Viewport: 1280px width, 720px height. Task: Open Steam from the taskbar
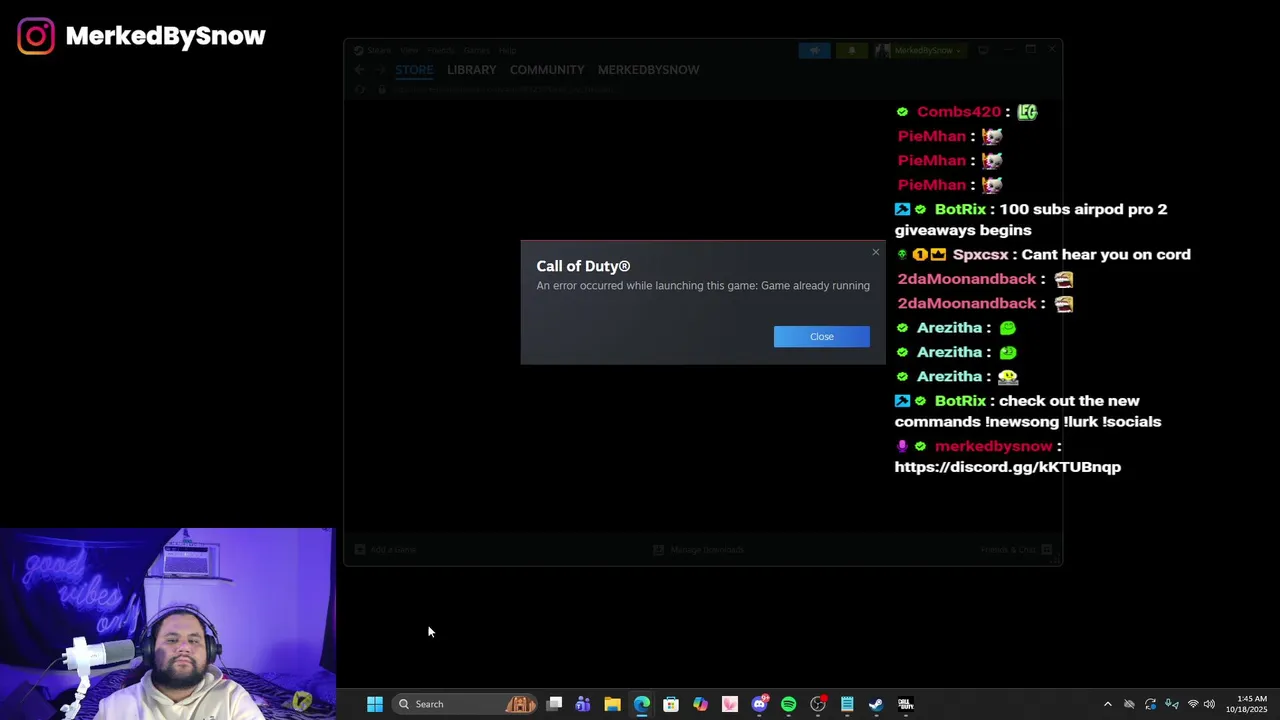(876, 704)
